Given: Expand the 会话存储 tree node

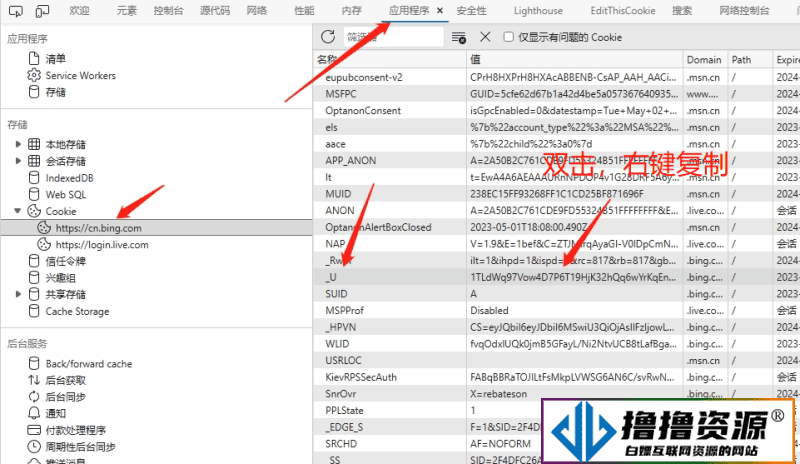Looking at the screenshot, I should pyautogui.click(x=18, y=161).
